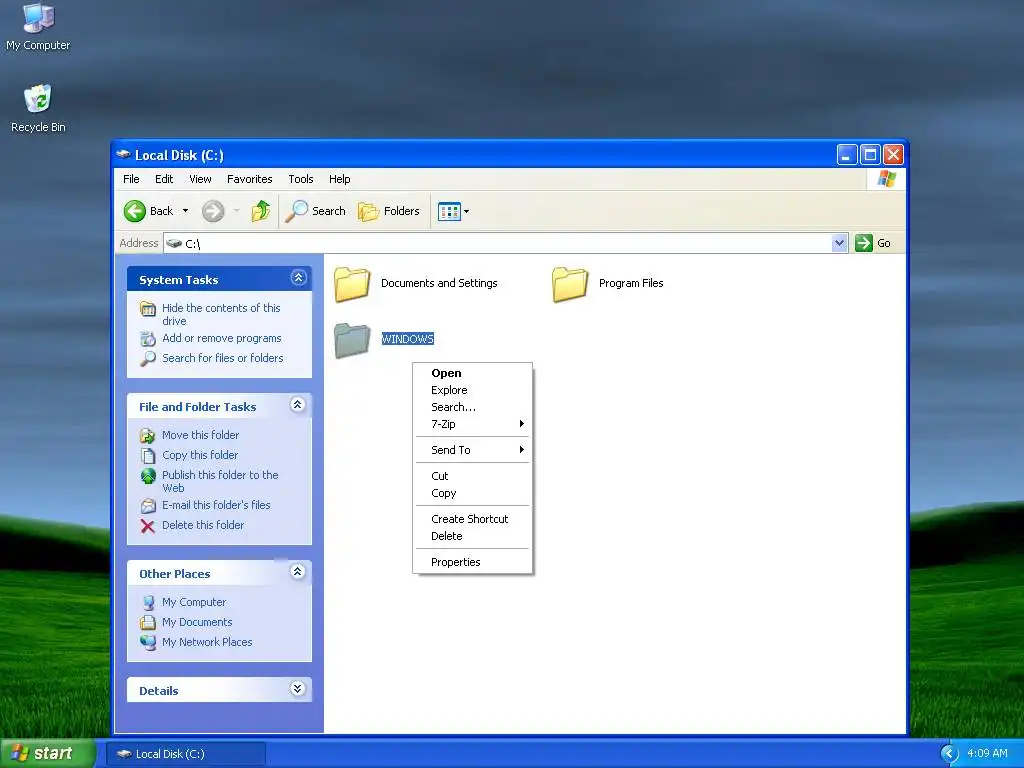Viewport: 1024px width, 768px height.
Task: Click the My Network Places icon
Action: (x=148, y=643)
